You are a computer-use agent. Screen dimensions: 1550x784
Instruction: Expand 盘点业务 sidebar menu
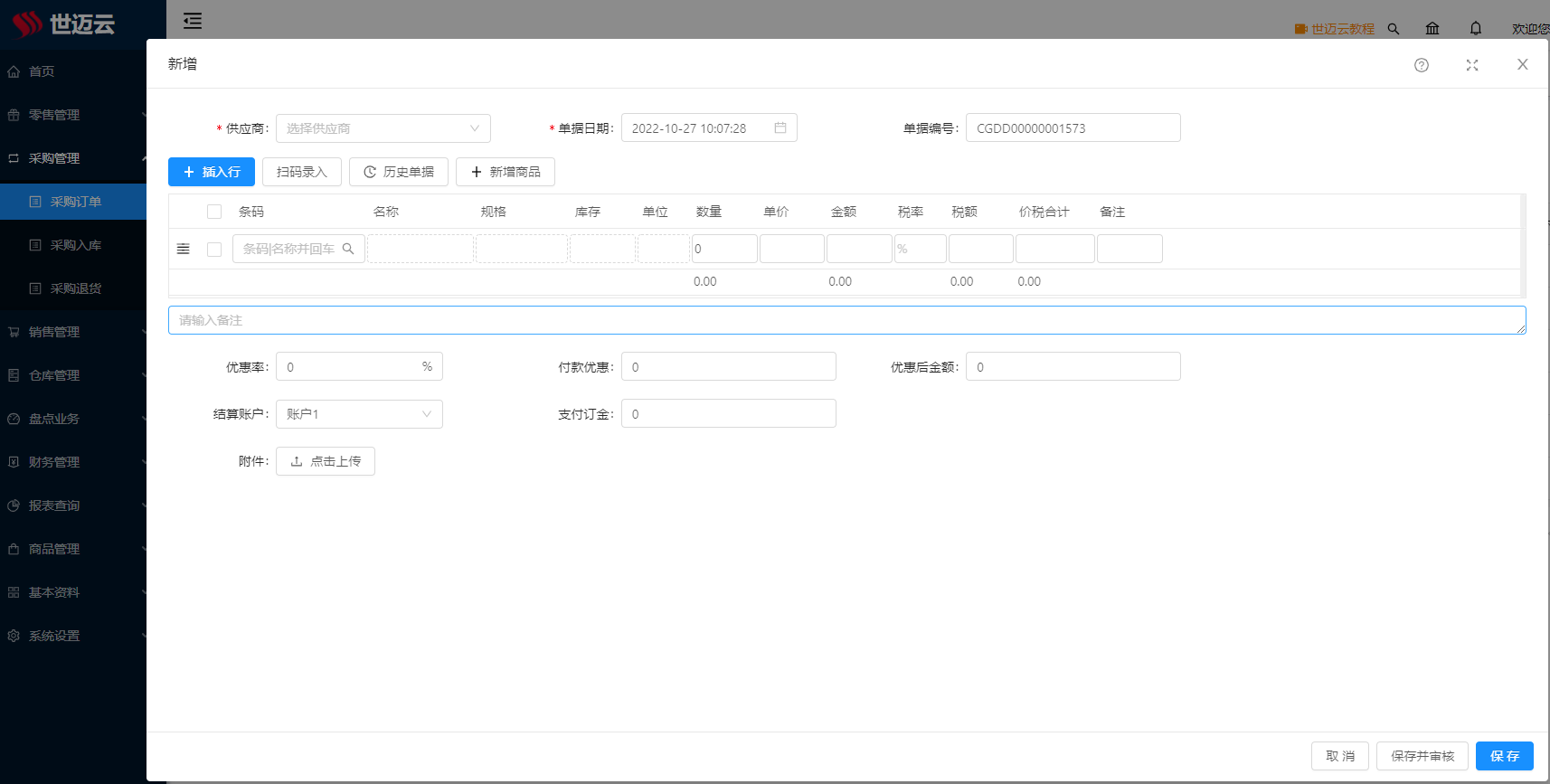73,419
